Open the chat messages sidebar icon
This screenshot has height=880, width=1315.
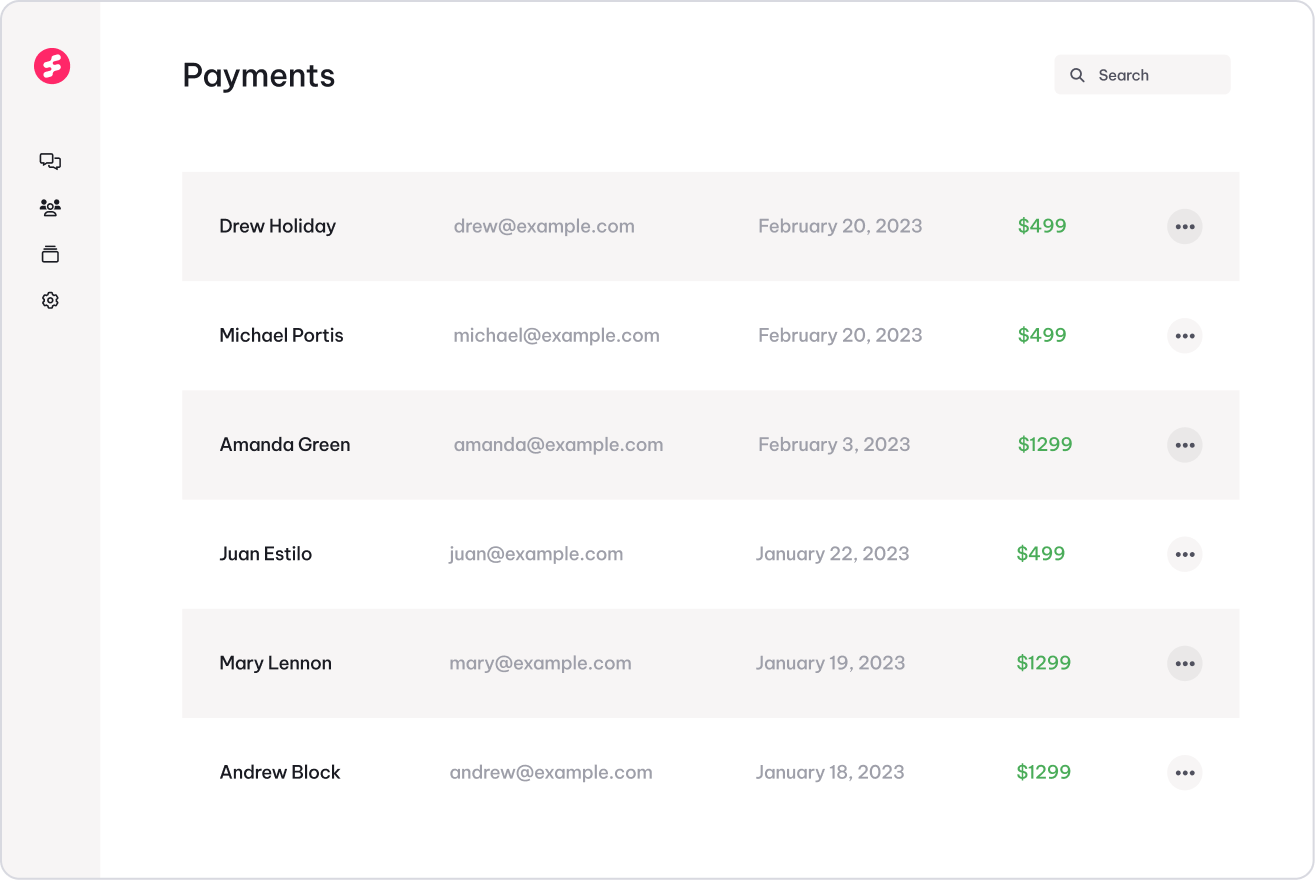[x=50, y=161]
